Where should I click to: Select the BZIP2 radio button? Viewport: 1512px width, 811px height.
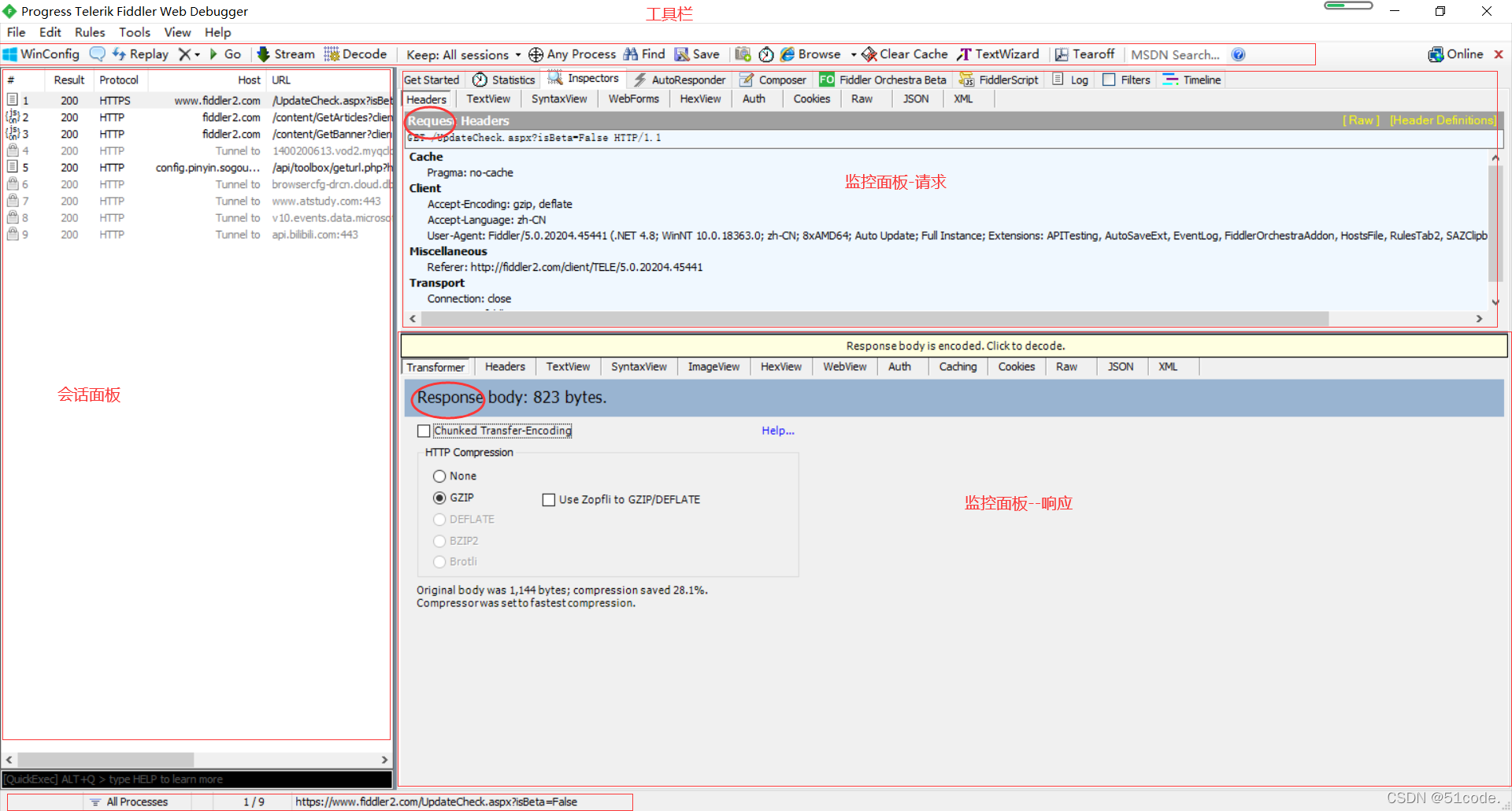pos(439,541)
